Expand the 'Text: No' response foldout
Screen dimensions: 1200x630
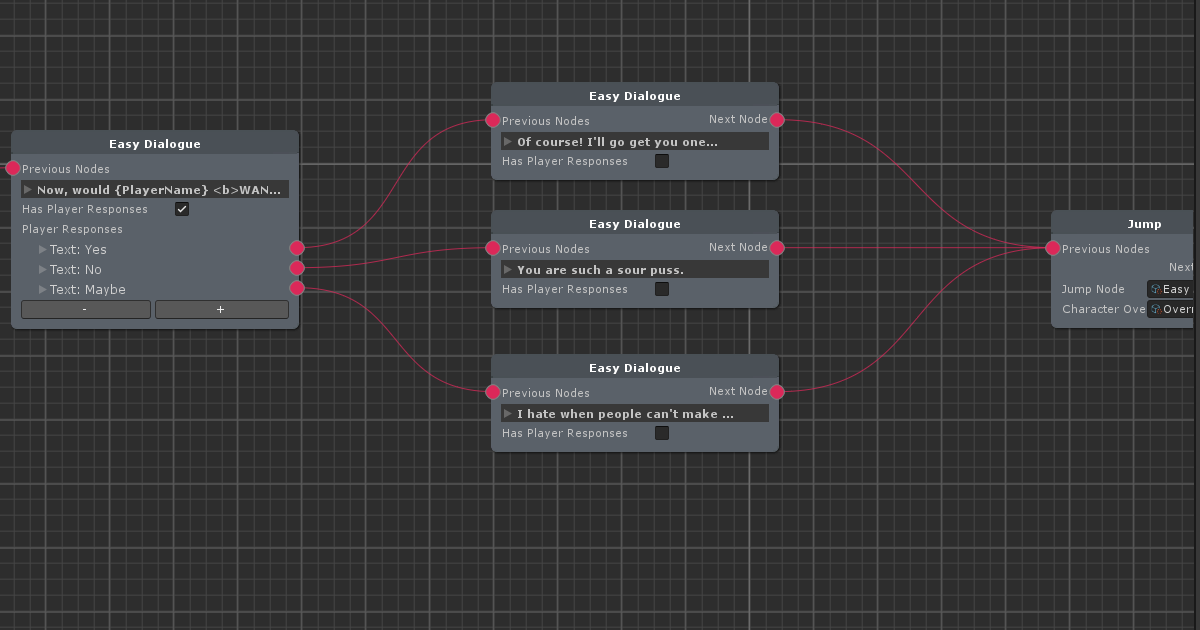(x=43, y=269)
